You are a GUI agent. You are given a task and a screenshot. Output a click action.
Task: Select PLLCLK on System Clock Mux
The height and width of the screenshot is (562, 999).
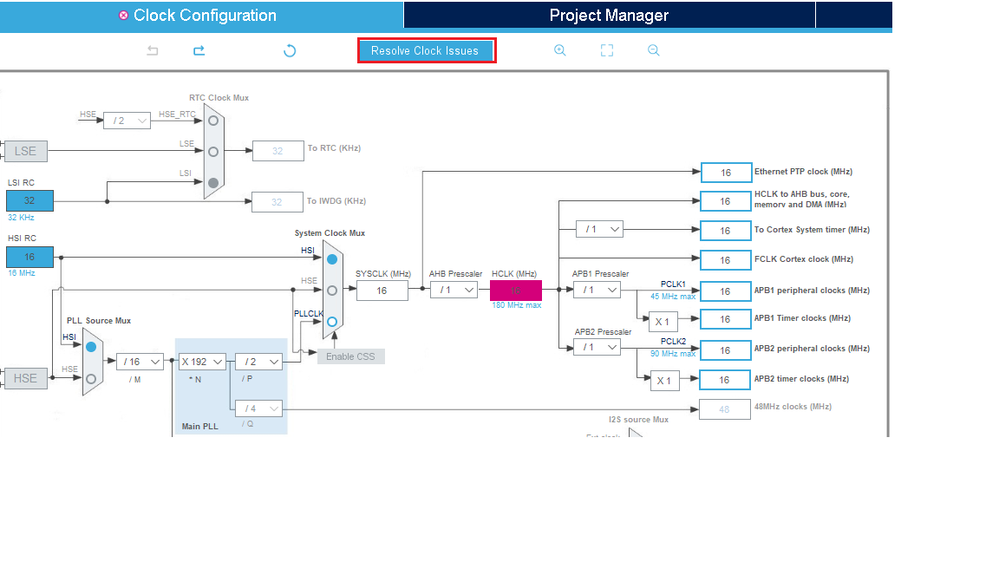click(x=332, y=322)
